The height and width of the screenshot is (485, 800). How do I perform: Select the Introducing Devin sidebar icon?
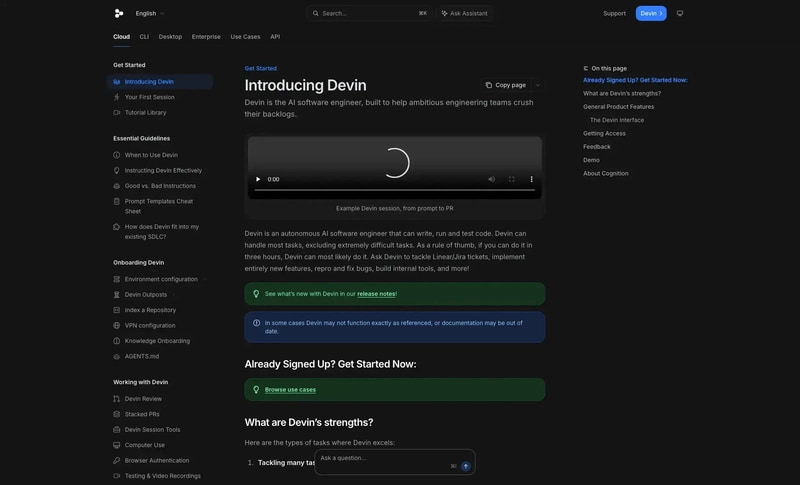[x=117, y=82]
